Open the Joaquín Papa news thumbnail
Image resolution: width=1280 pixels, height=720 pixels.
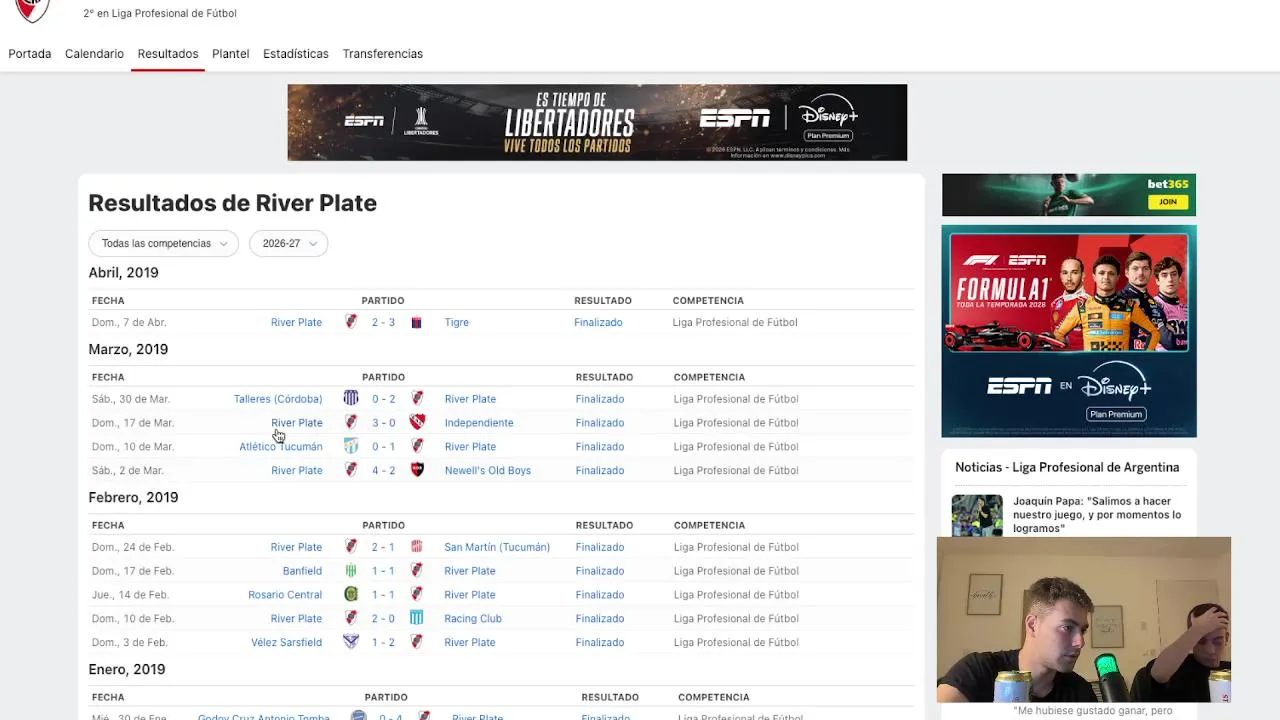pyautogui.click(x=977, y=515)
